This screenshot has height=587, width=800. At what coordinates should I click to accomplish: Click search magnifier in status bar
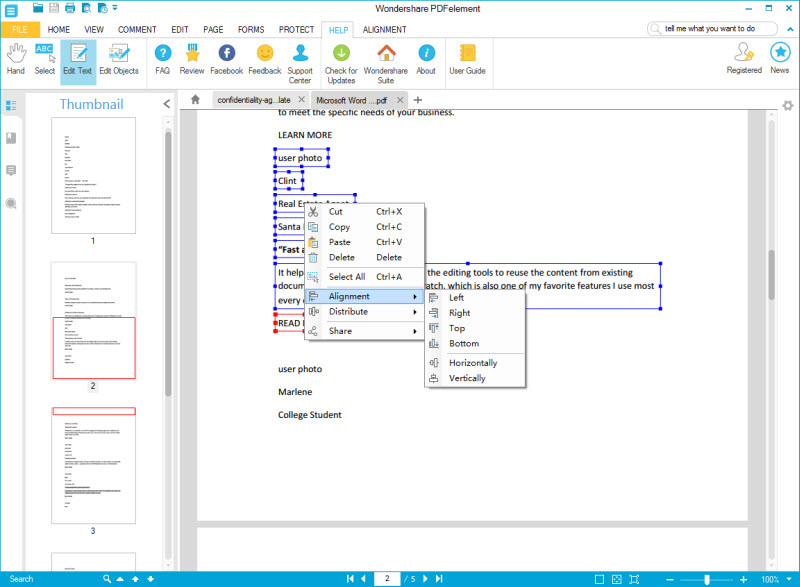[x=107, y=579]
